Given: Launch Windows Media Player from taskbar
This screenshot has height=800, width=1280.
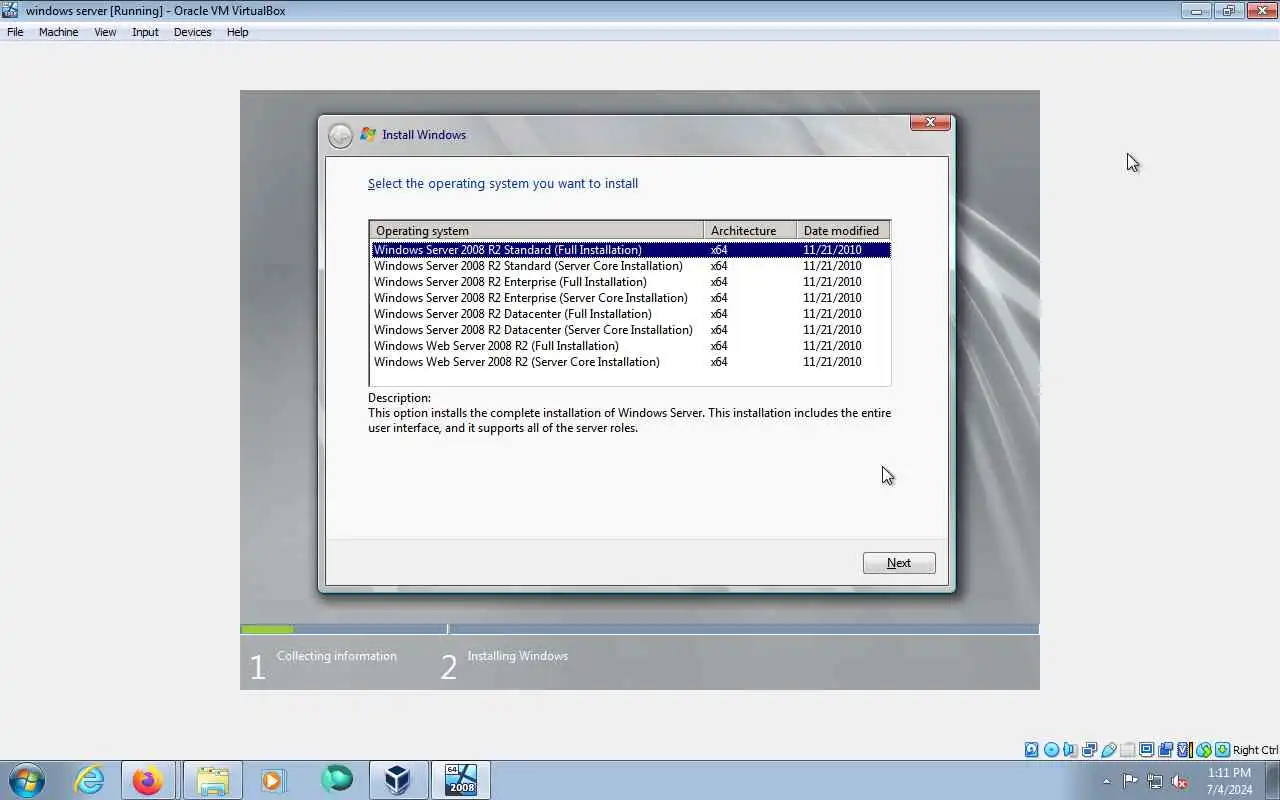Looking at the screenshot, I should coord(272,779).
